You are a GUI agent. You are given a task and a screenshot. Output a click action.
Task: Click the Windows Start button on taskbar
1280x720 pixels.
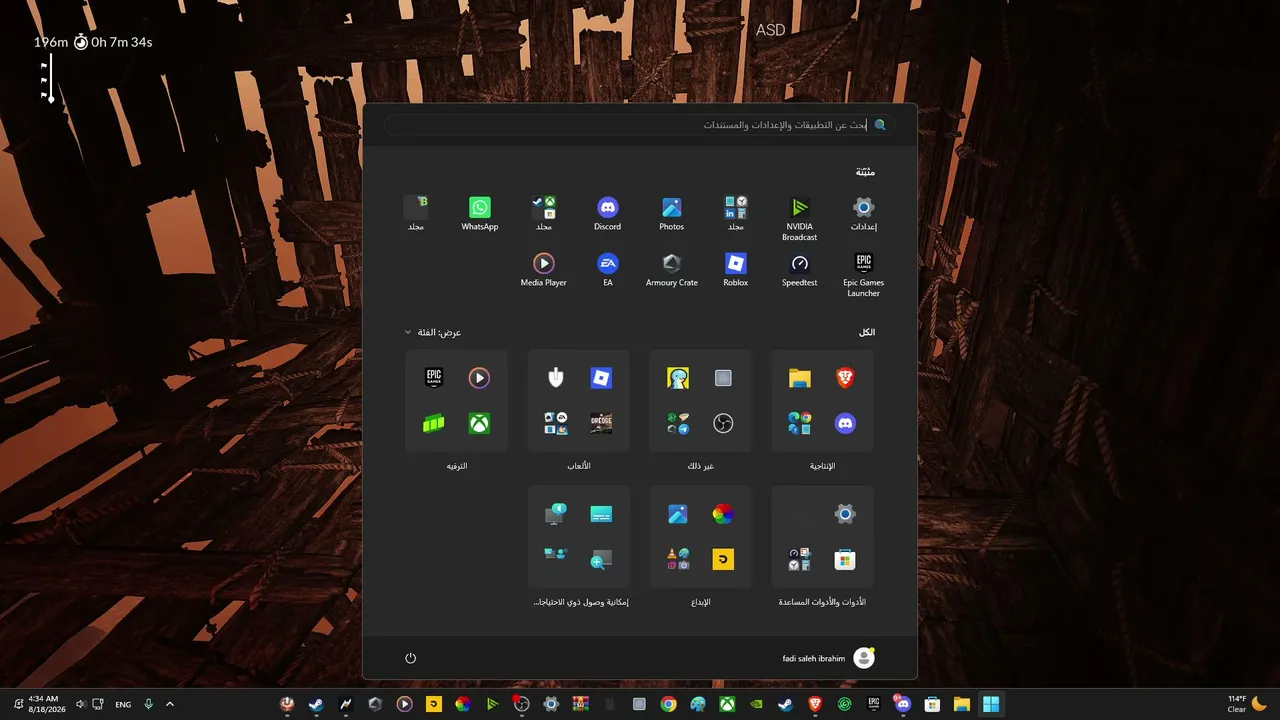pos(991,704)
